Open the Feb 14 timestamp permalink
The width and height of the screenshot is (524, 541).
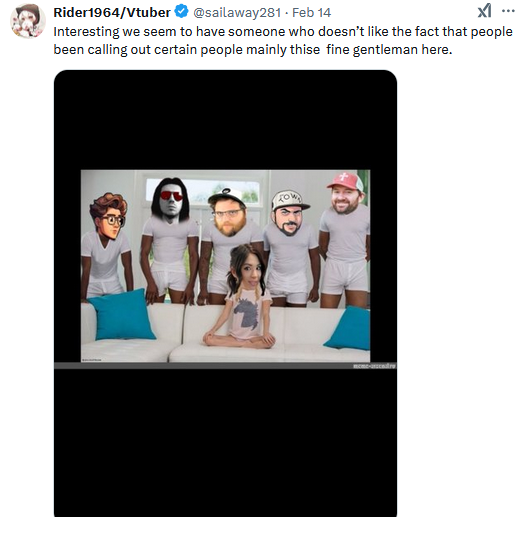click(312, 13)
